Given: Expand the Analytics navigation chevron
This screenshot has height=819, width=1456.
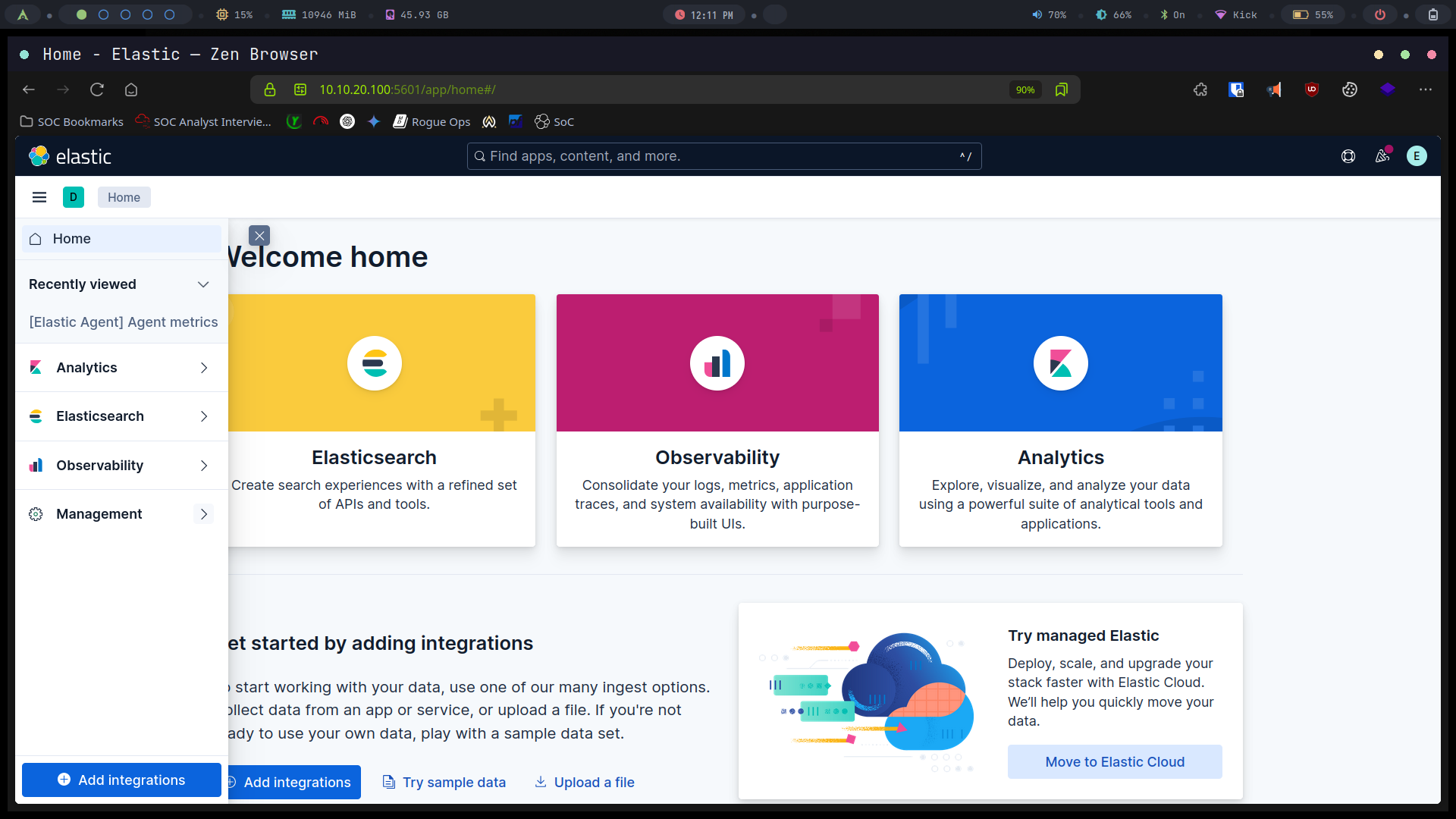Looking at the screenshot, I should point(204,368).
